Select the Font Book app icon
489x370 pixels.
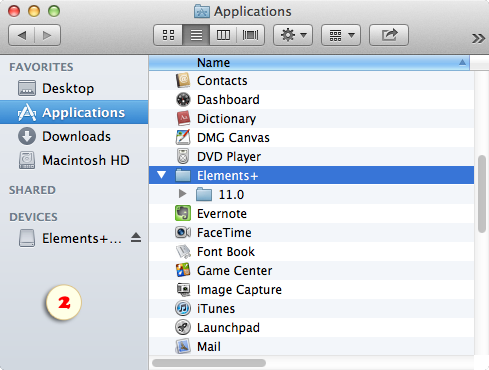(x=183, y=251)
